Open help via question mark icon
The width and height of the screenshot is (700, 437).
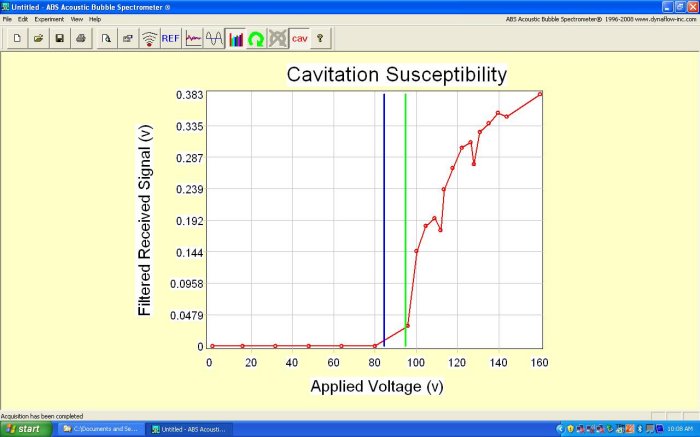[320, 39]
